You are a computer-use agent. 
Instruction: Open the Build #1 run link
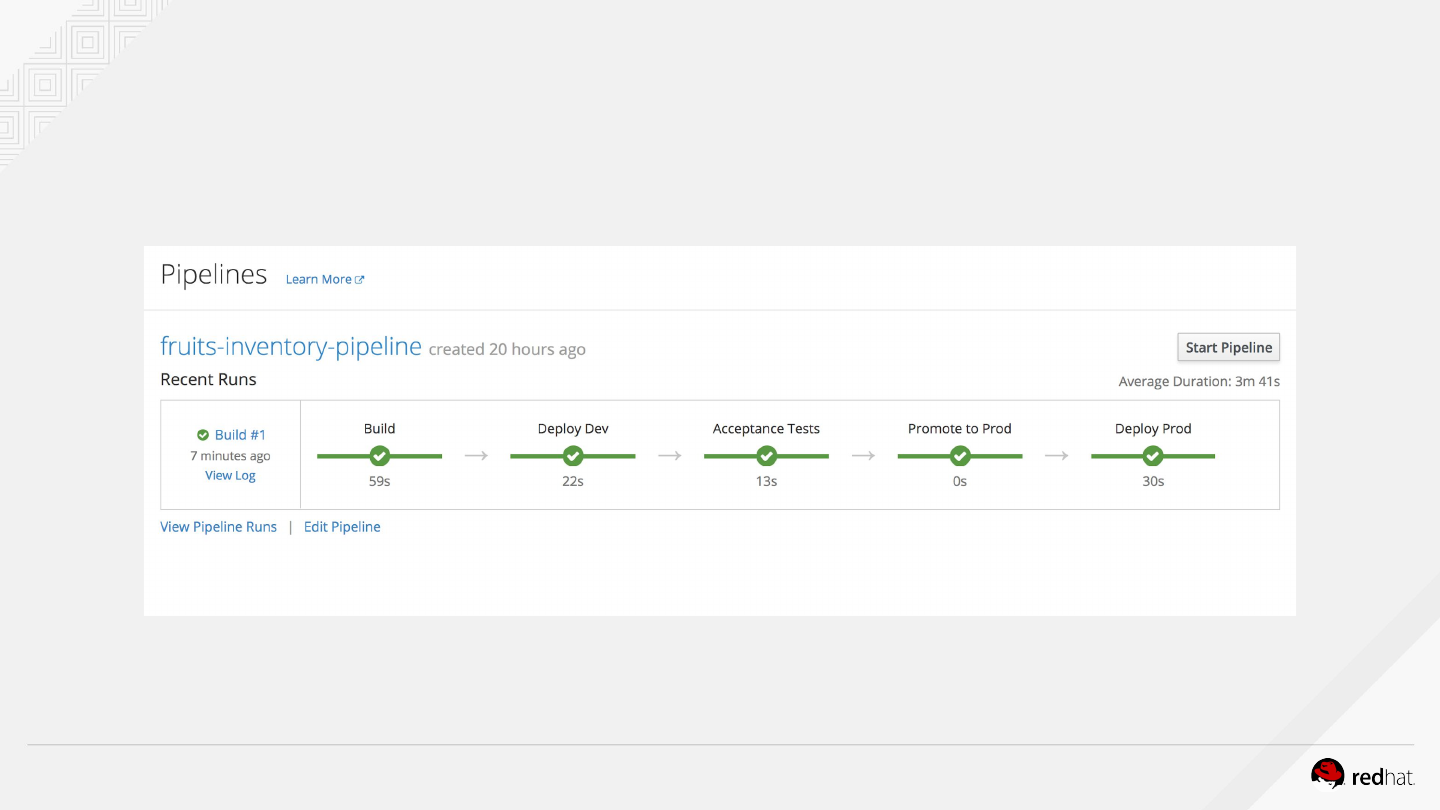[x=240, y=435]
